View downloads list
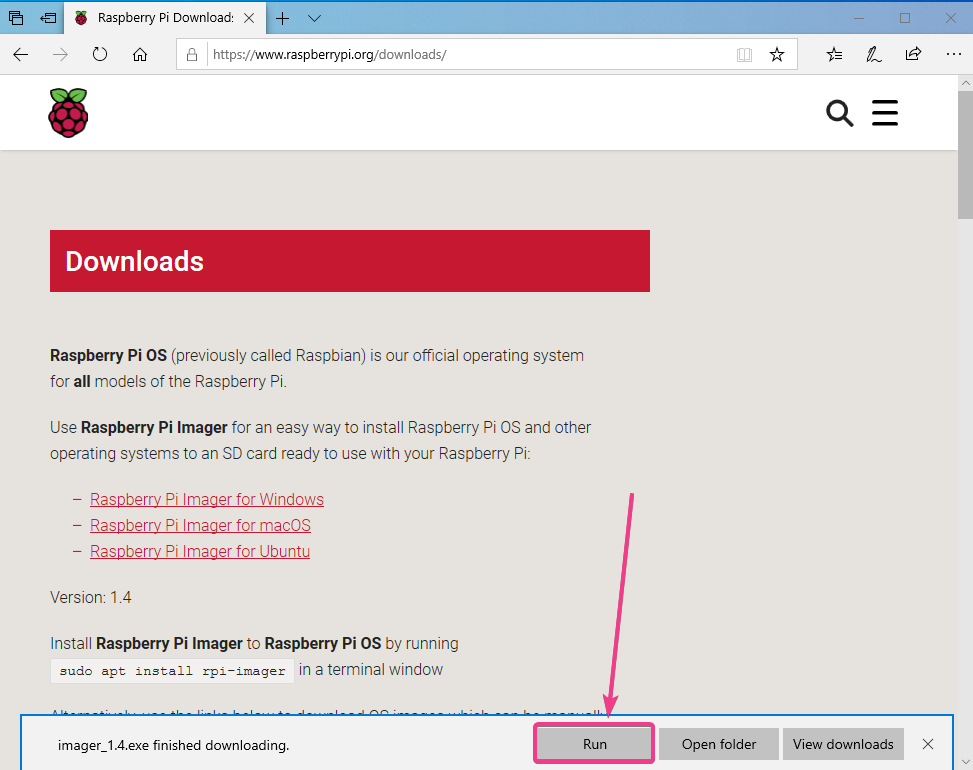The height and width of the screenshot is (770, 973). click(843, 744)
